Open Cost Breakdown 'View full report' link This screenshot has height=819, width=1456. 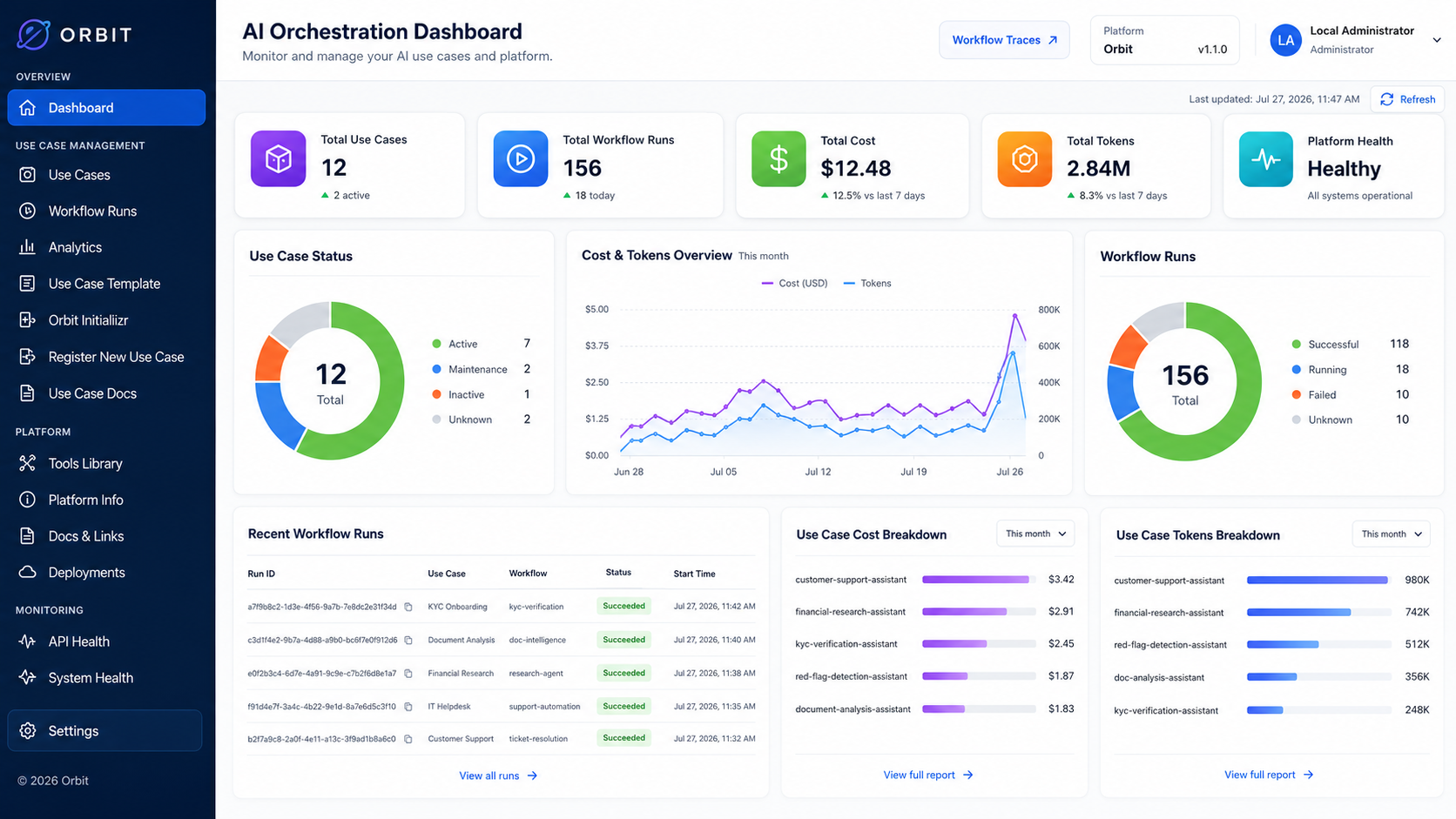tap(927, 775)
